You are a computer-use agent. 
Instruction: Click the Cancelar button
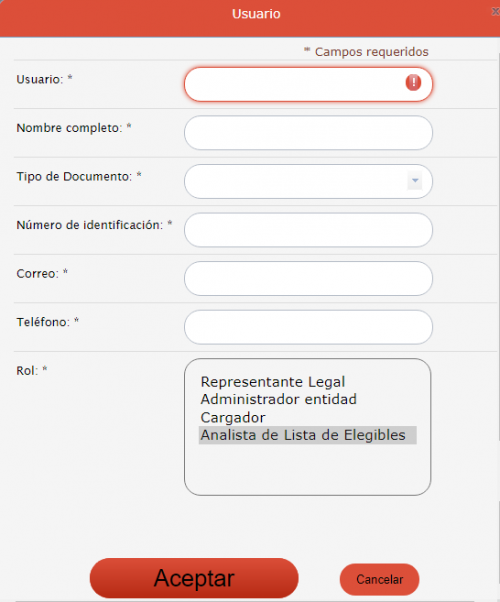pos(379,579)
